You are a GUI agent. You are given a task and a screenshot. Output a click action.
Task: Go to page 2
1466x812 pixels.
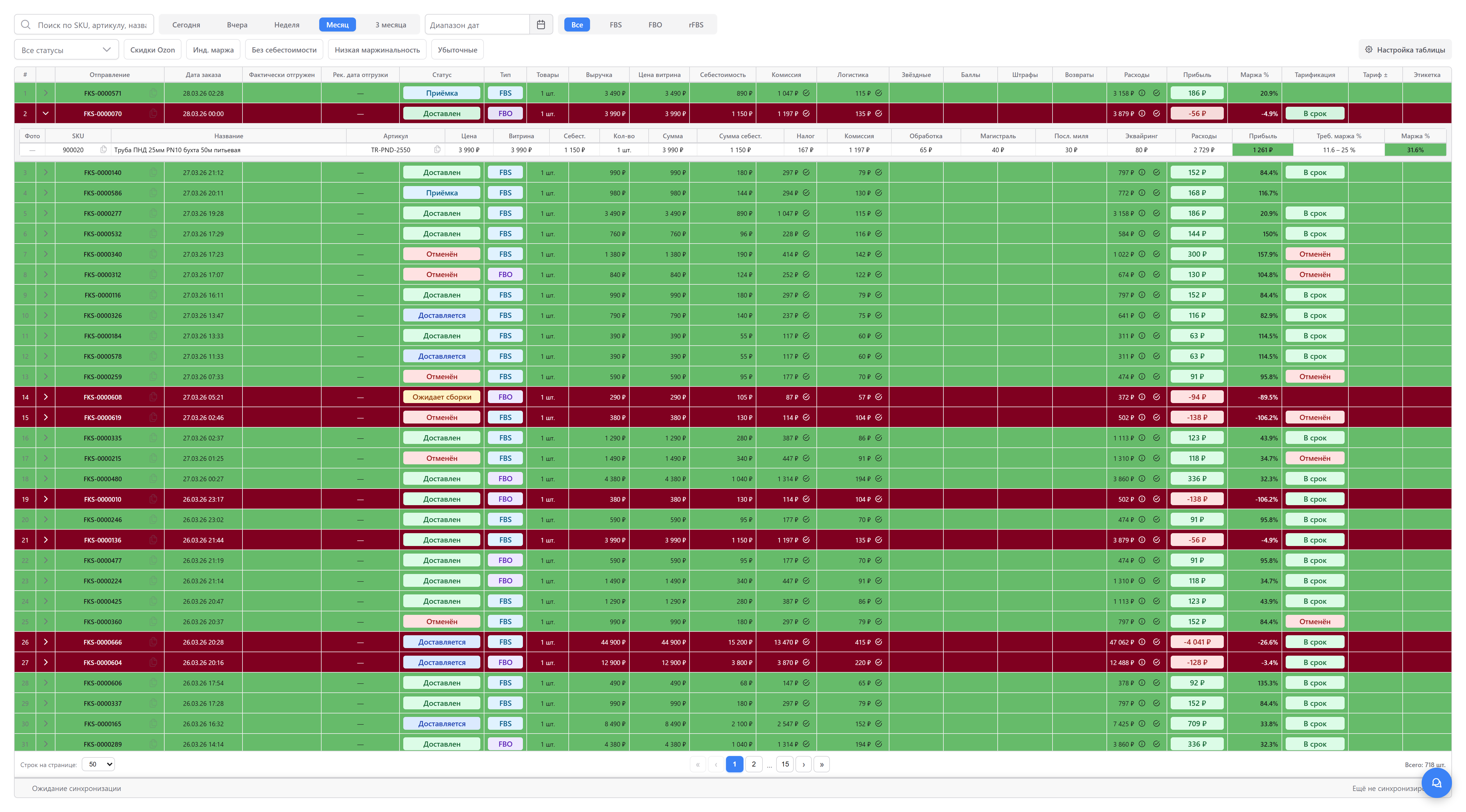[x=753, y=764]
